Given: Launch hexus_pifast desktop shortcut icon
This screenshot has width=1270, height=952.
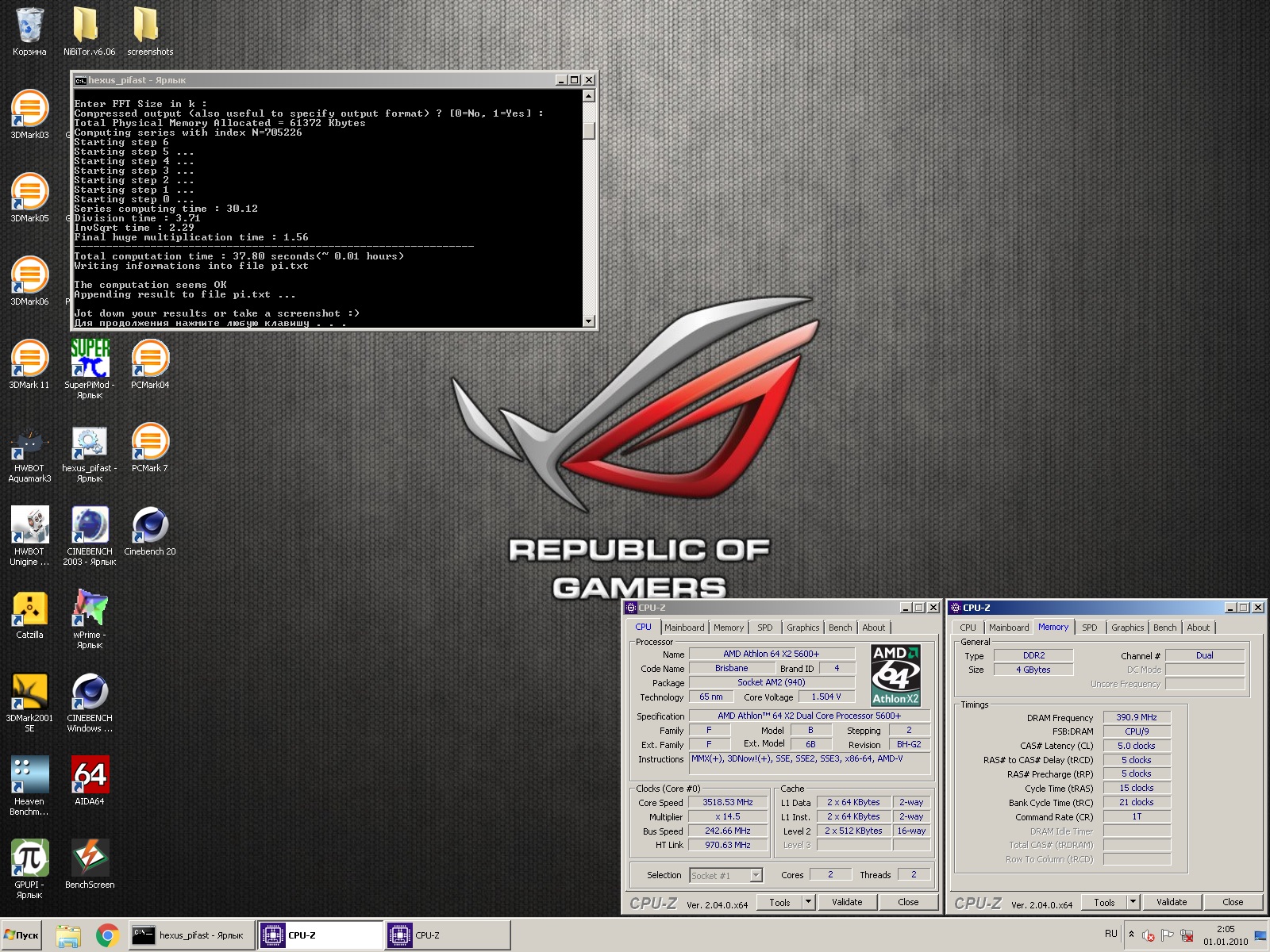Looking at the screenshot, I should point(90,454).
